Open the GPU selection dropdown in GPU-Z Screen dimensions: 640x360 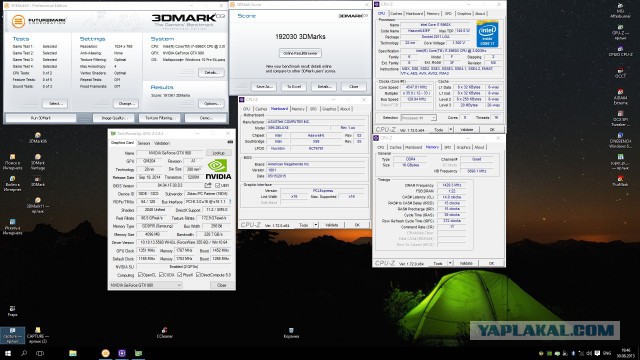(x=146, y=285)
